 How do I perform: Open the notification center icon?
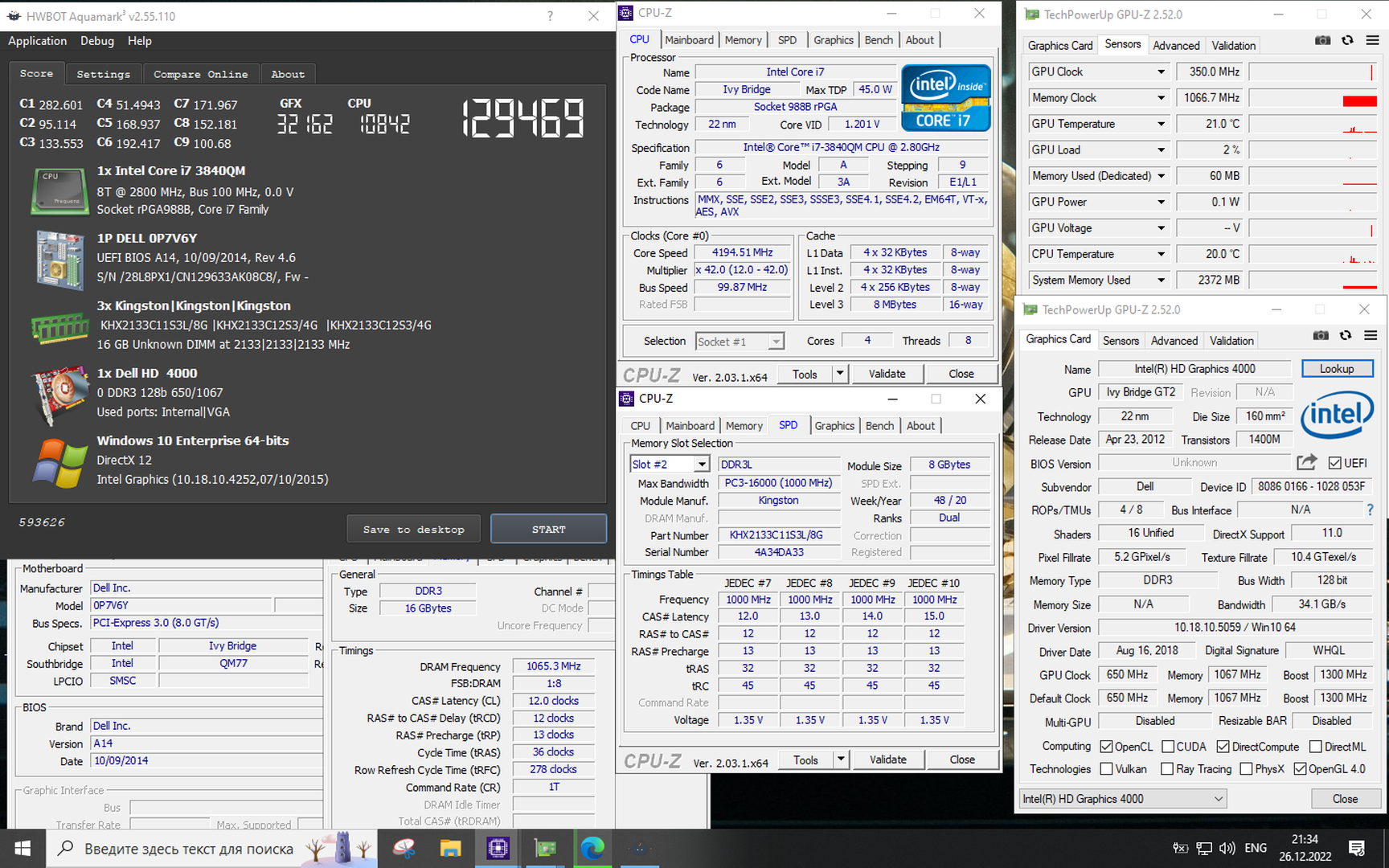[x=1357, y=849]
